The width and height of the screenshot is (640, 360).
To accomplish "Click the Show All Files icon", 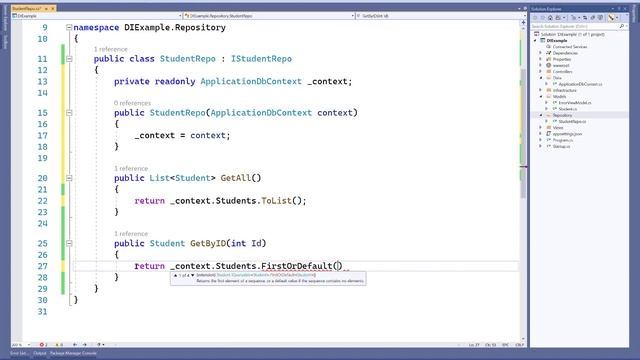I will point(600,18).
